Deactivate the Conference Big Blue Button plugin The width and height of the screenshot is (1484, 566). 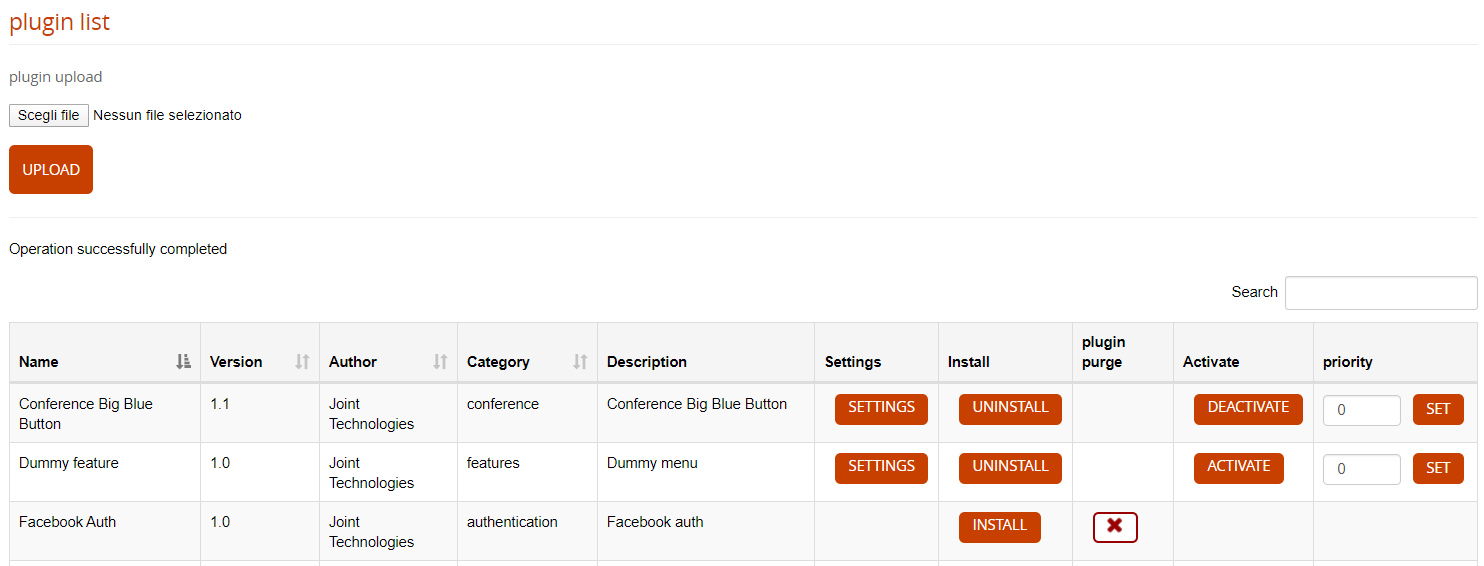[1248, 409]
